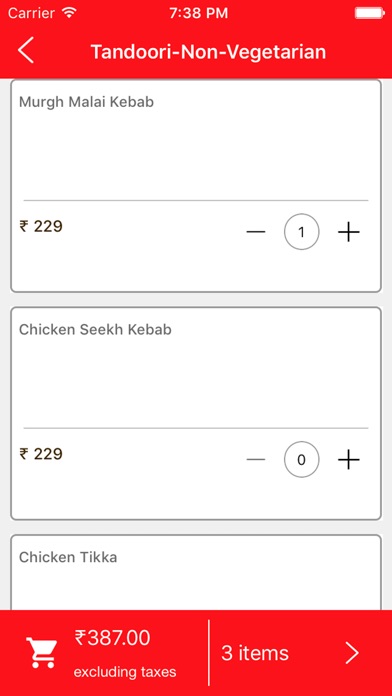
Task: Increase Murgh Malai Kebab quantity with plus
Action: (x=348, y=232)
